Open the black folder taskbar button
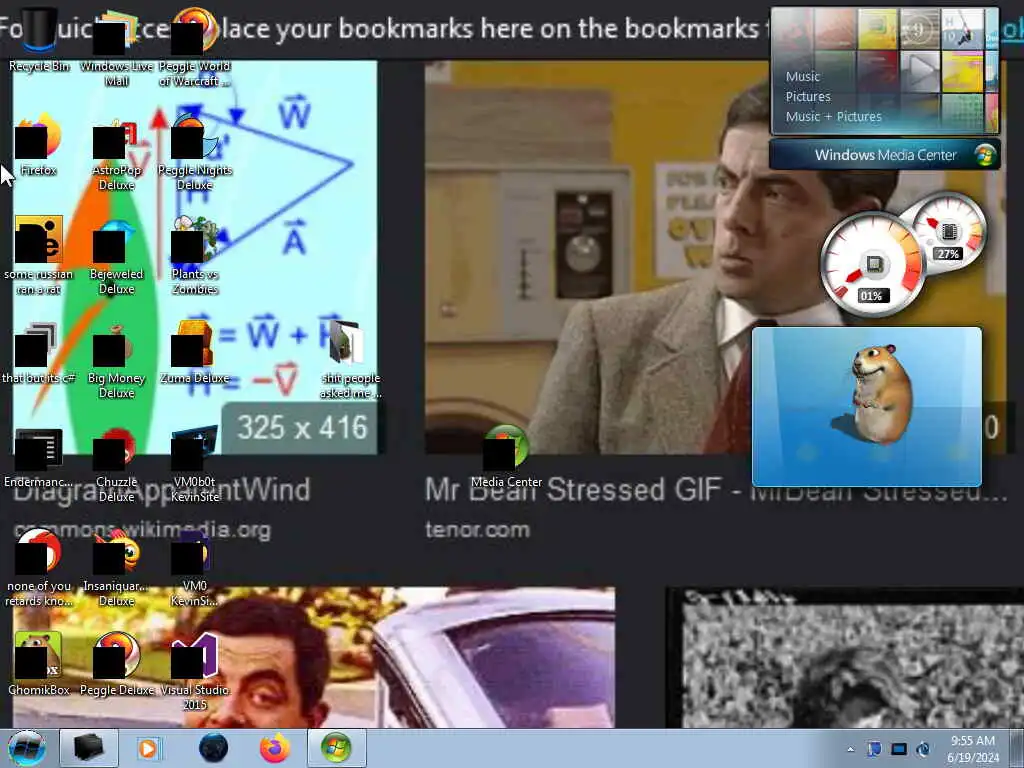The image size is (1024, 768). 89,748
